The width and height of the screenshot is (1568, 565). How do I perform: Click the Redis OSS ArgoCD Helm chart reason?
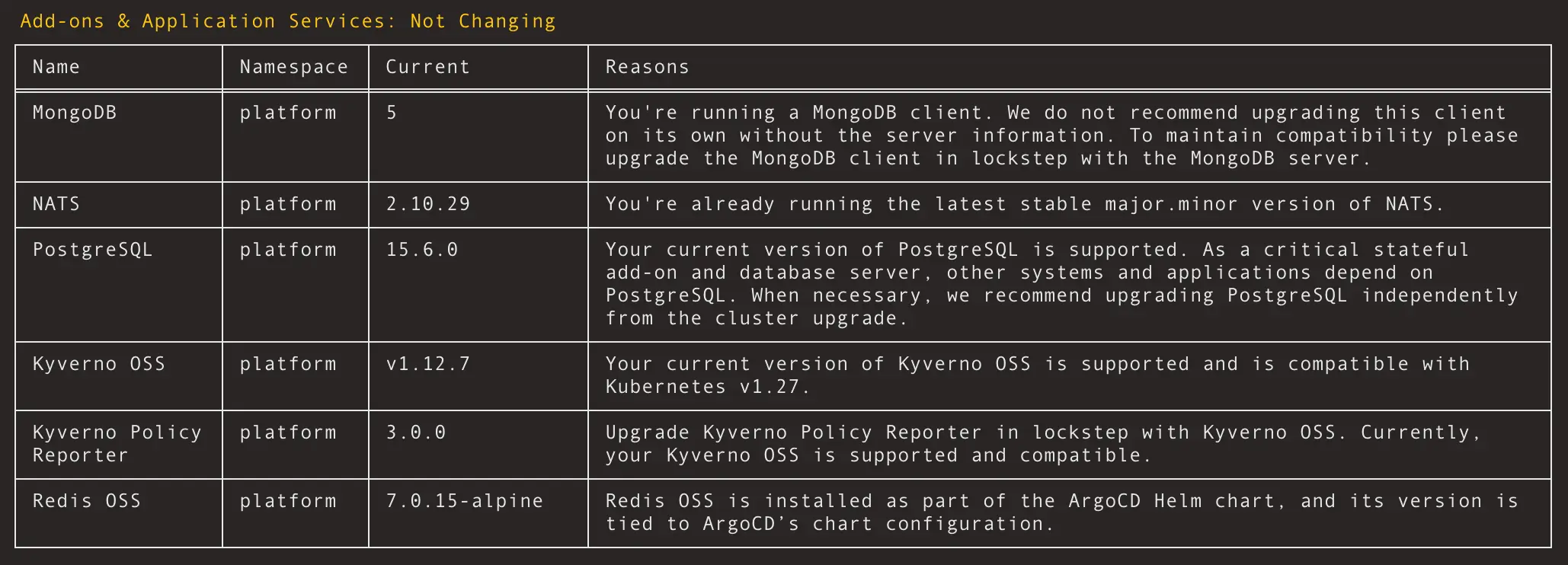point(1062,512)
